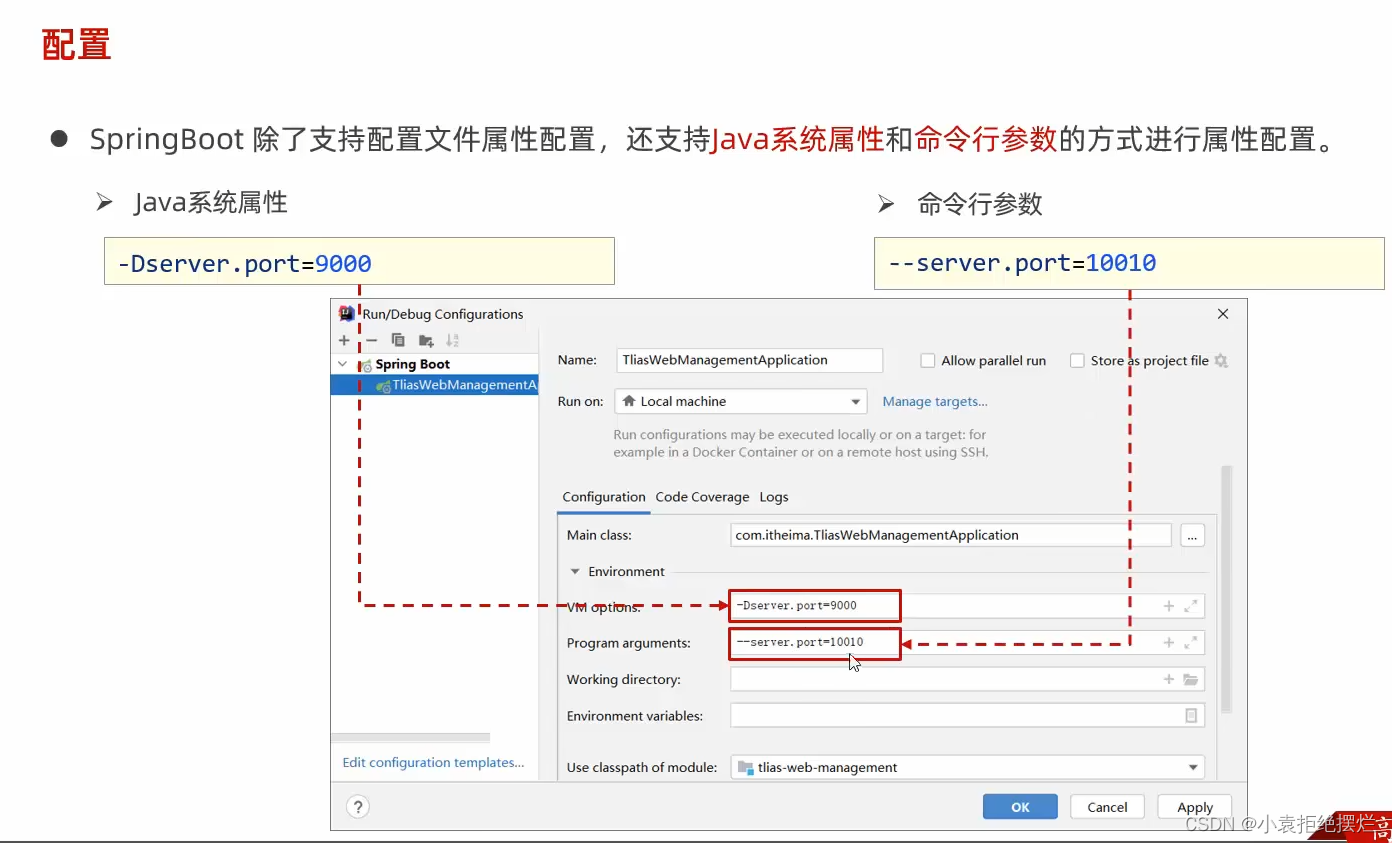1392x843 pixels.
Task: Switch to Configuration tab
Action: click(x=604, y=497)
